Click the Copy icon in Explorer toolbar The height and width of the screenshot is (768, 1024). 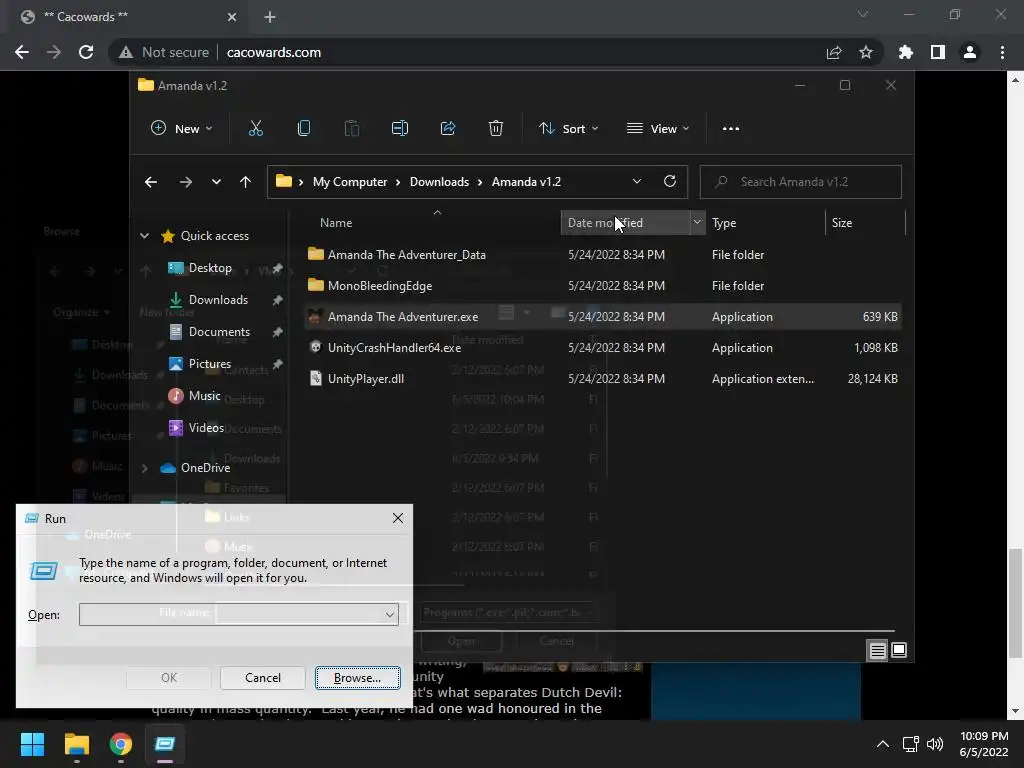304,129
